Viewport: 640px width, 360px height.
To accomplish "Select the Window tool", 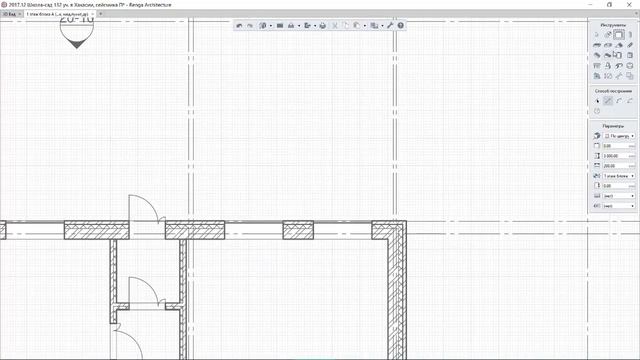I will (x=630, y=56).
